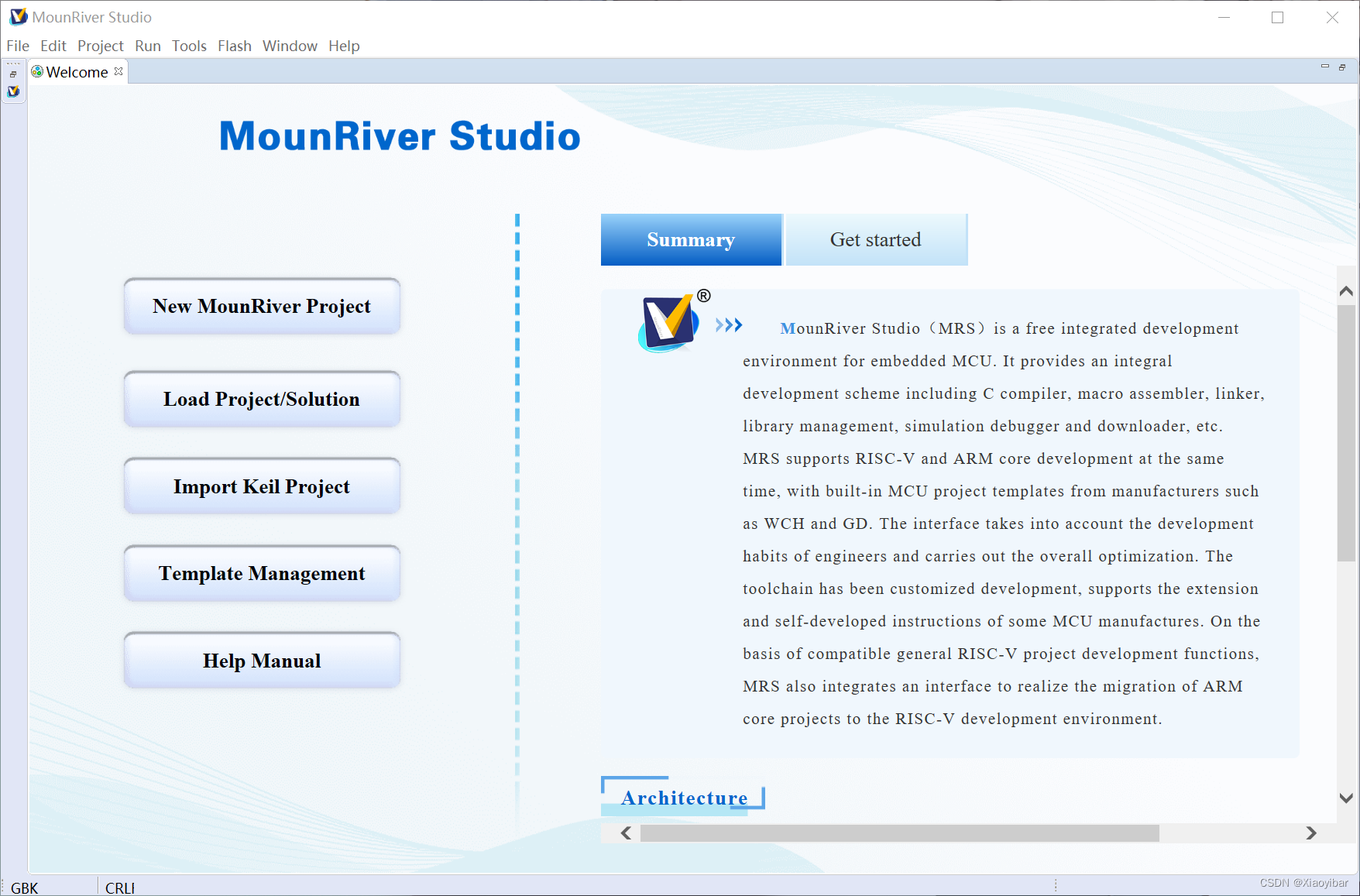Open the Flash menu
1360x896 pixels.
click(x=235, y=46)
